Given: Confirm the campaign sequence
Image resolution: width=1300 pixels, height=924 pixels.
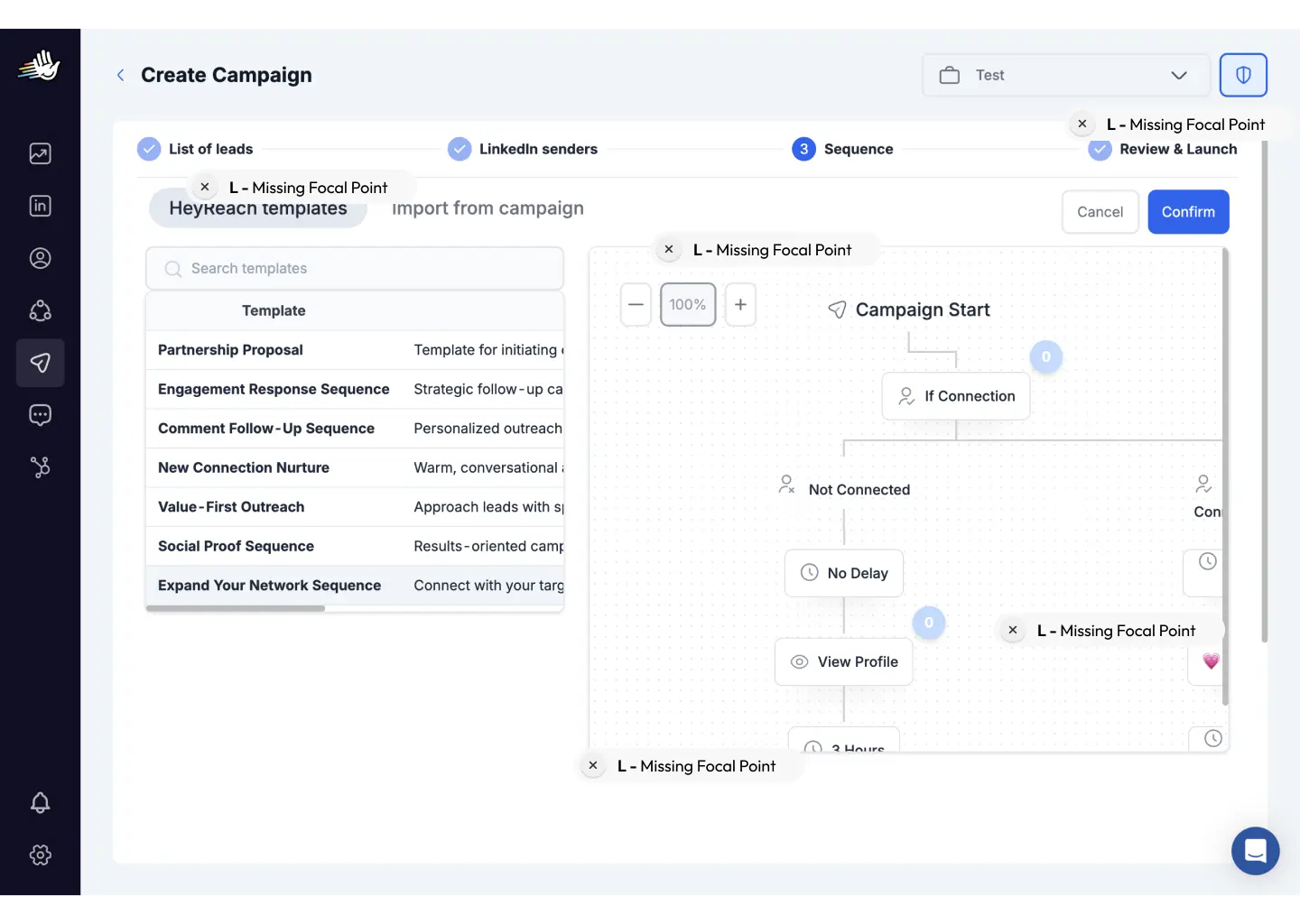Looking at the screenshot, I should (x=1188, y=211).
